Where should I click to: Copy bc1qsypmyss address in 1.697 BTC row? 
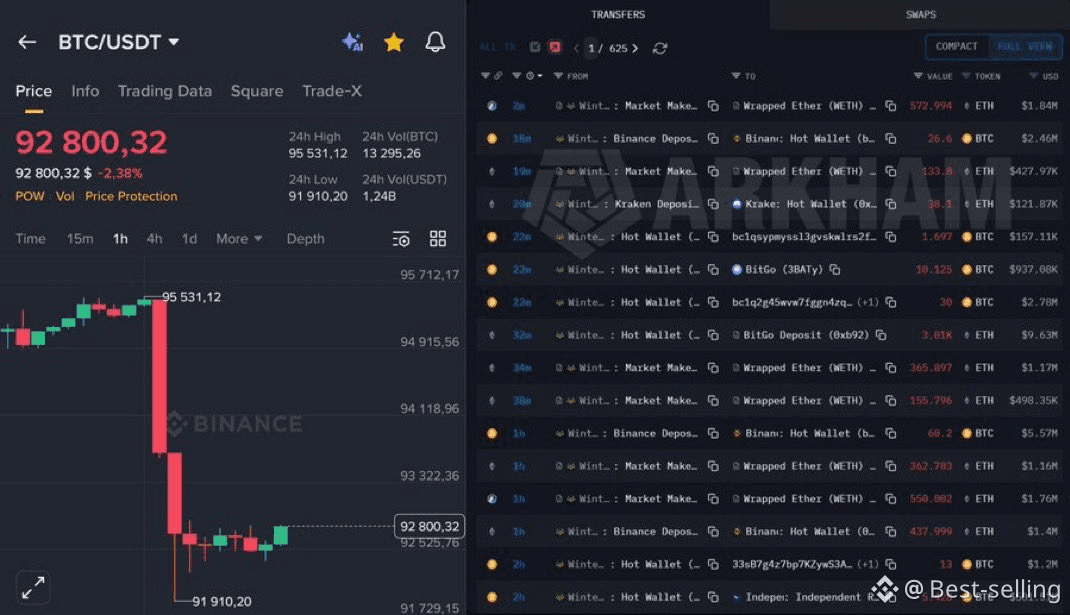pos(891,237)
